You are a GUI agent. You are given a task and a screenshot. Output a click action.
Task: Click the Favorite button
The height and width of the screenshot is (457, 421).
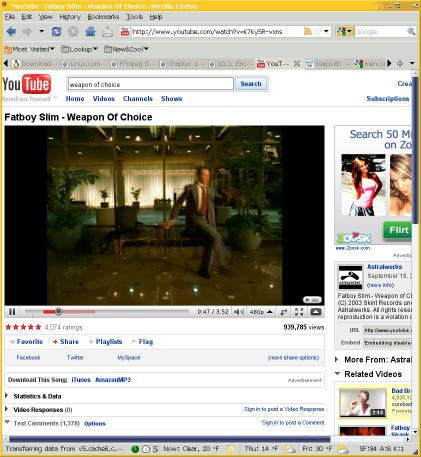click(x=26, y=342)
